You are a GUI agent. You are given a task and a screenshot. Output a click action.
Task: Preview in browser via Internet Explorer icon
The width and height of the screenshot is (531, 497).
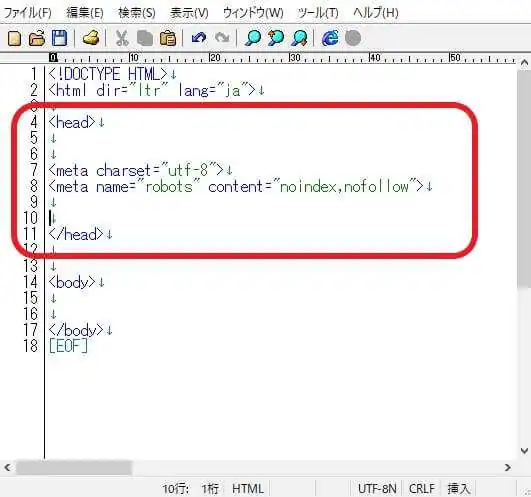pos(330,38)
